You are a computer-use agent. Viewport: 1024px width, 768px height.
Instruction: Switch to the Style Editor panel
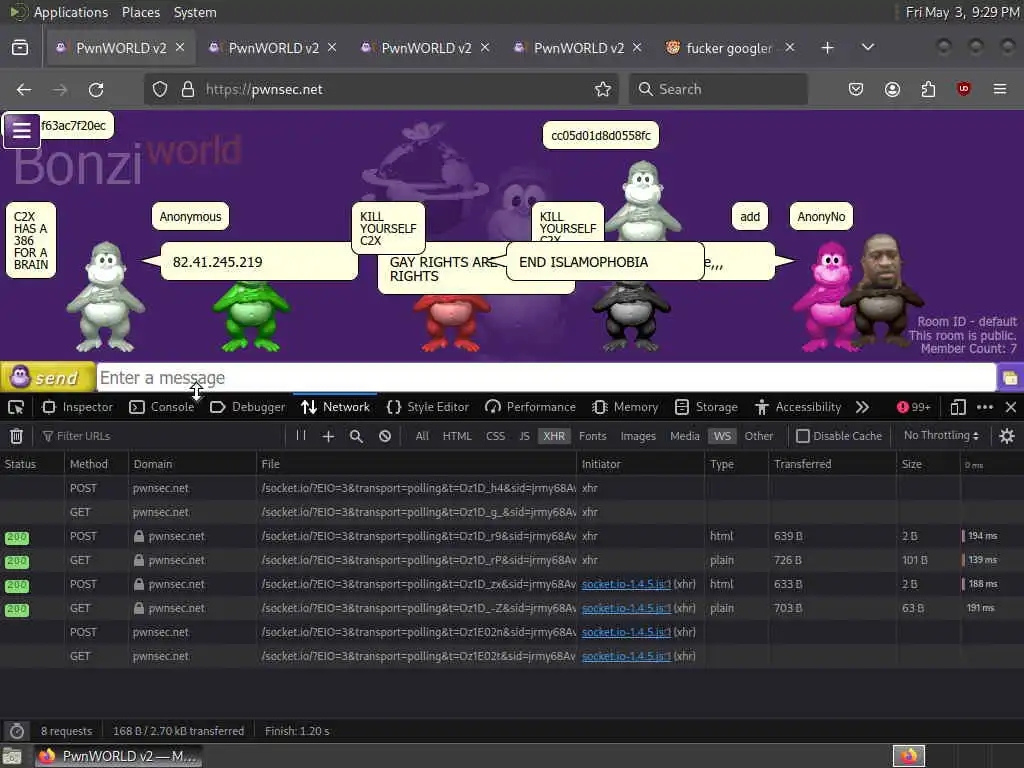click(x=428, y=408)
